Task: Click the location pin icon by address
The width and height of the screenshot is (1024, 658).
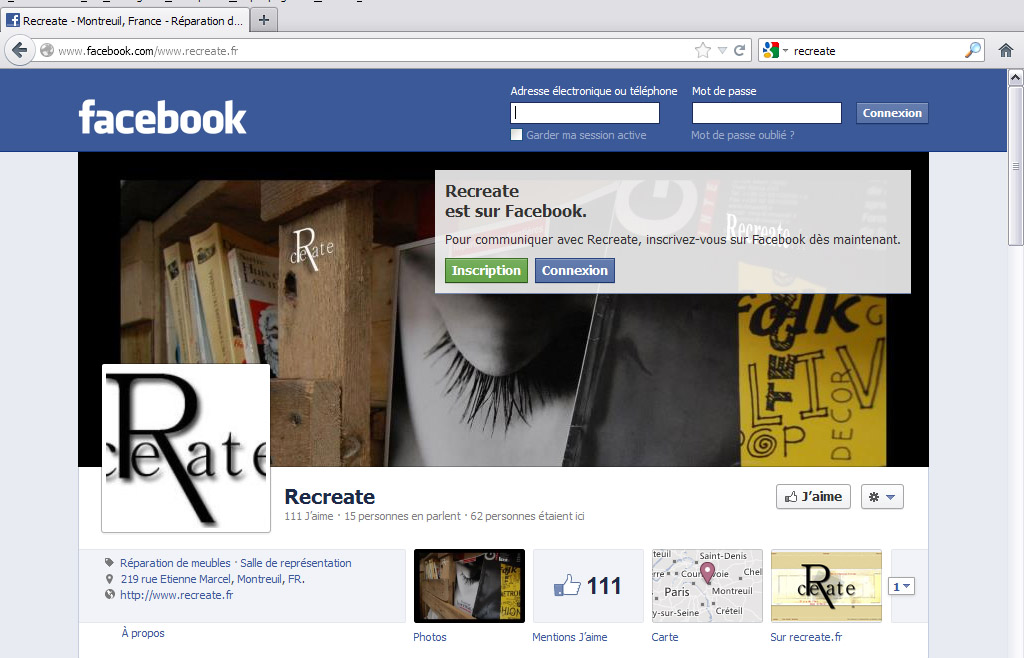Action: tap(109, 578)
